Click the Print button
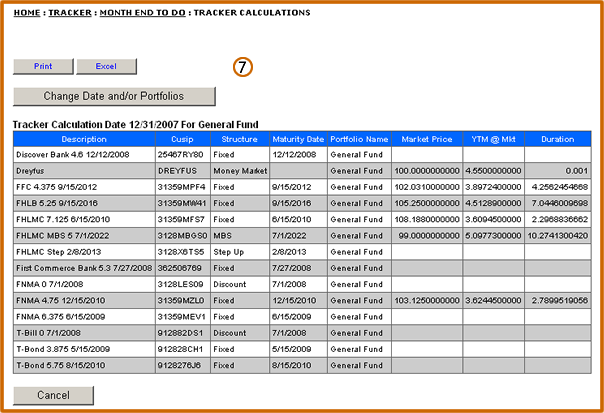 (43, 66)
